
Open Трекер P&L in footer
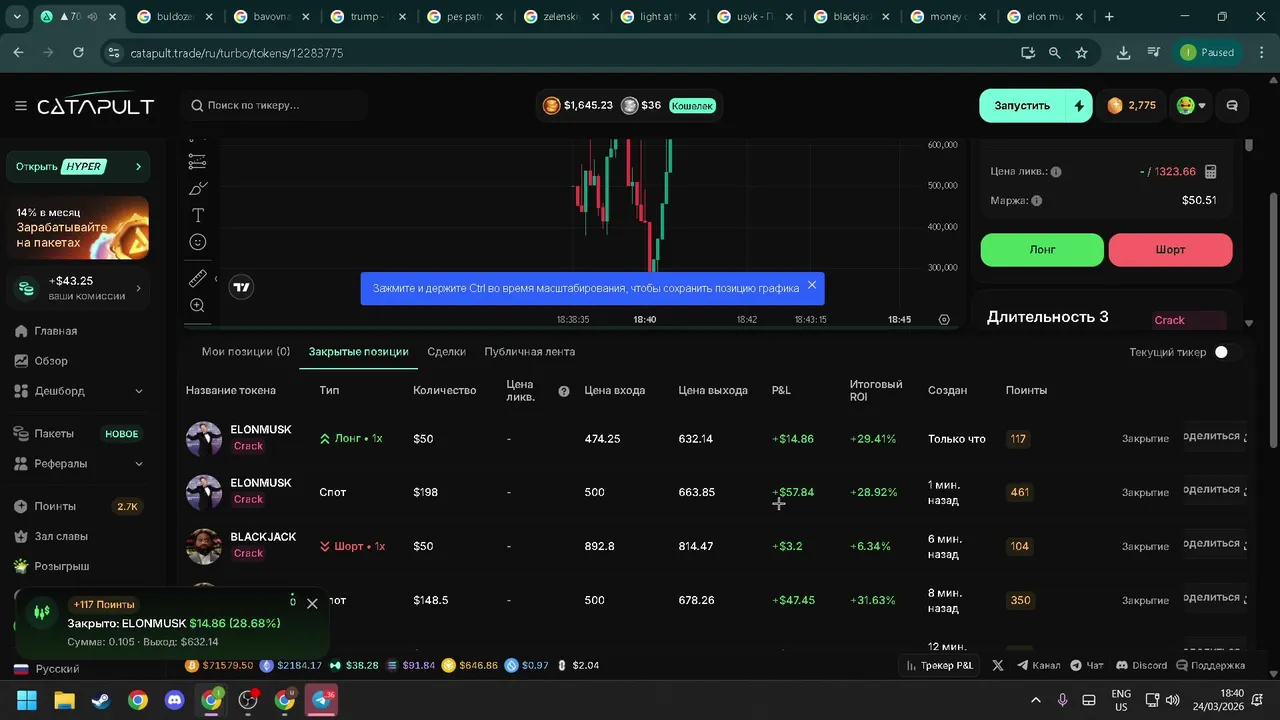(x=939, y=665)
